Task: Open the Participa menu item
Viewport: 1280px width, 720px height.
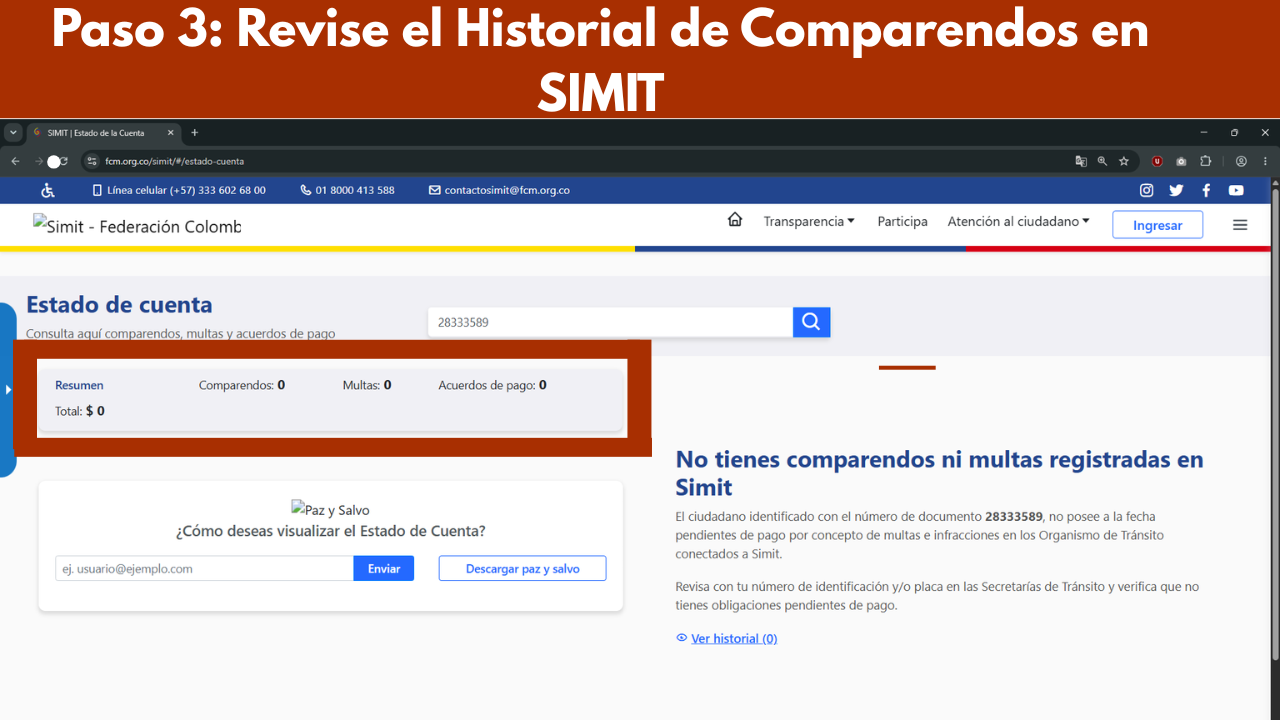Action: pos(902,221)
